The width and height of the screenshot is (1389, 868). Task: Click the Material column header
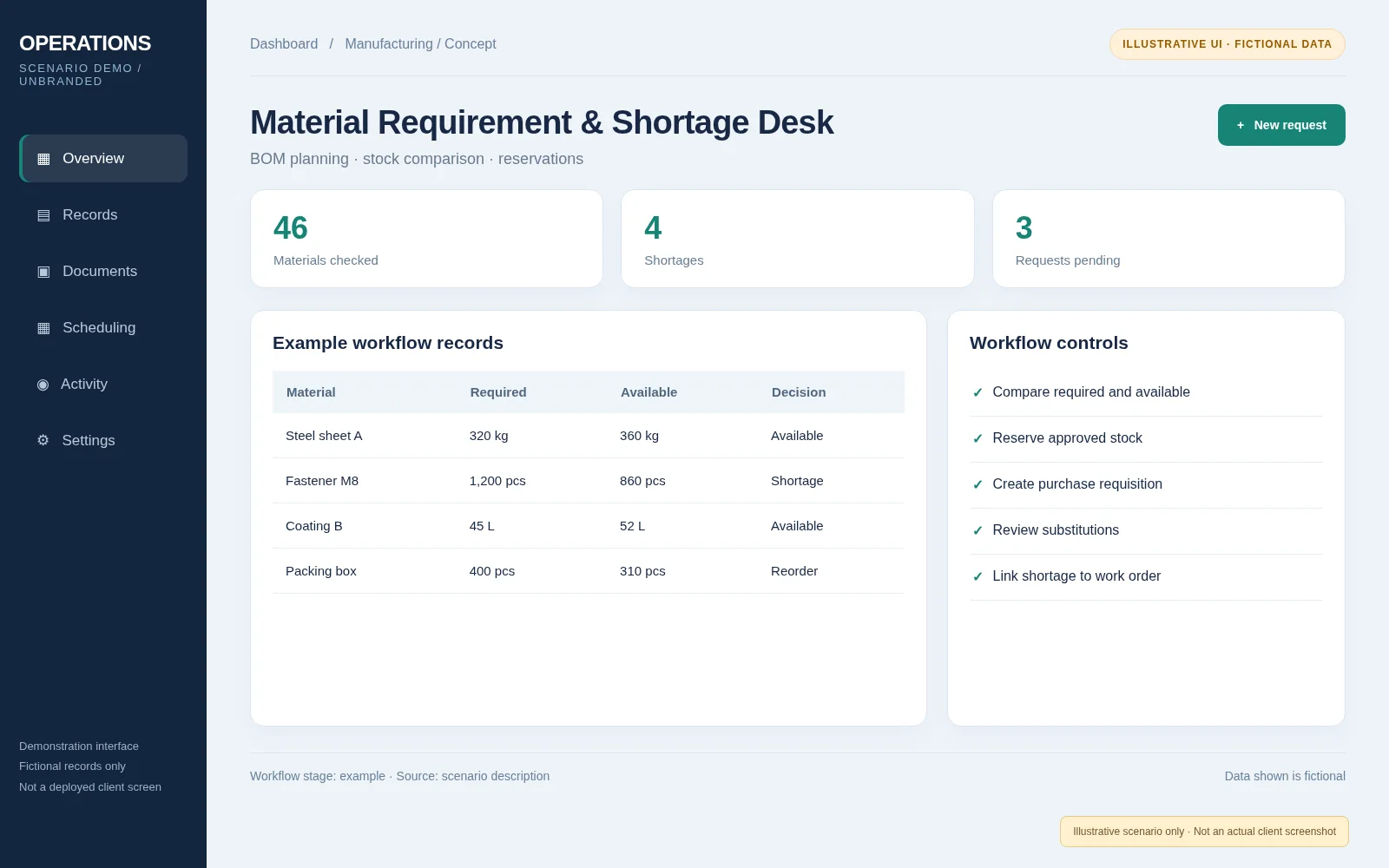pyautogui.click(x=311, y=391)
